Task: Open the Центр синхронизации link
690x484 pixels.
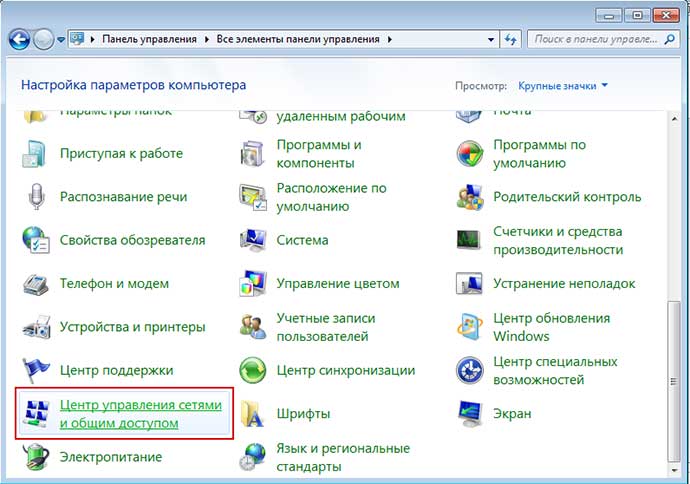Action: coord(346,370)
